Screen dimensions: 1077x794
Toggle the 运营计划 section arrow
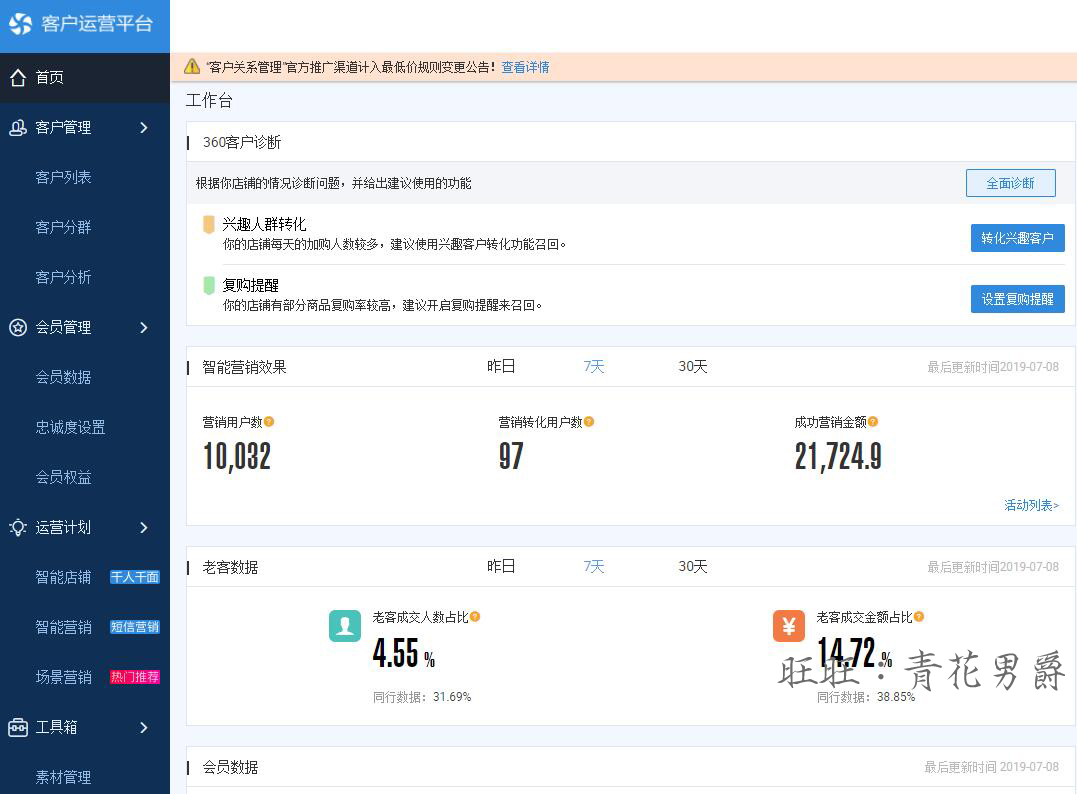point(144,527)
